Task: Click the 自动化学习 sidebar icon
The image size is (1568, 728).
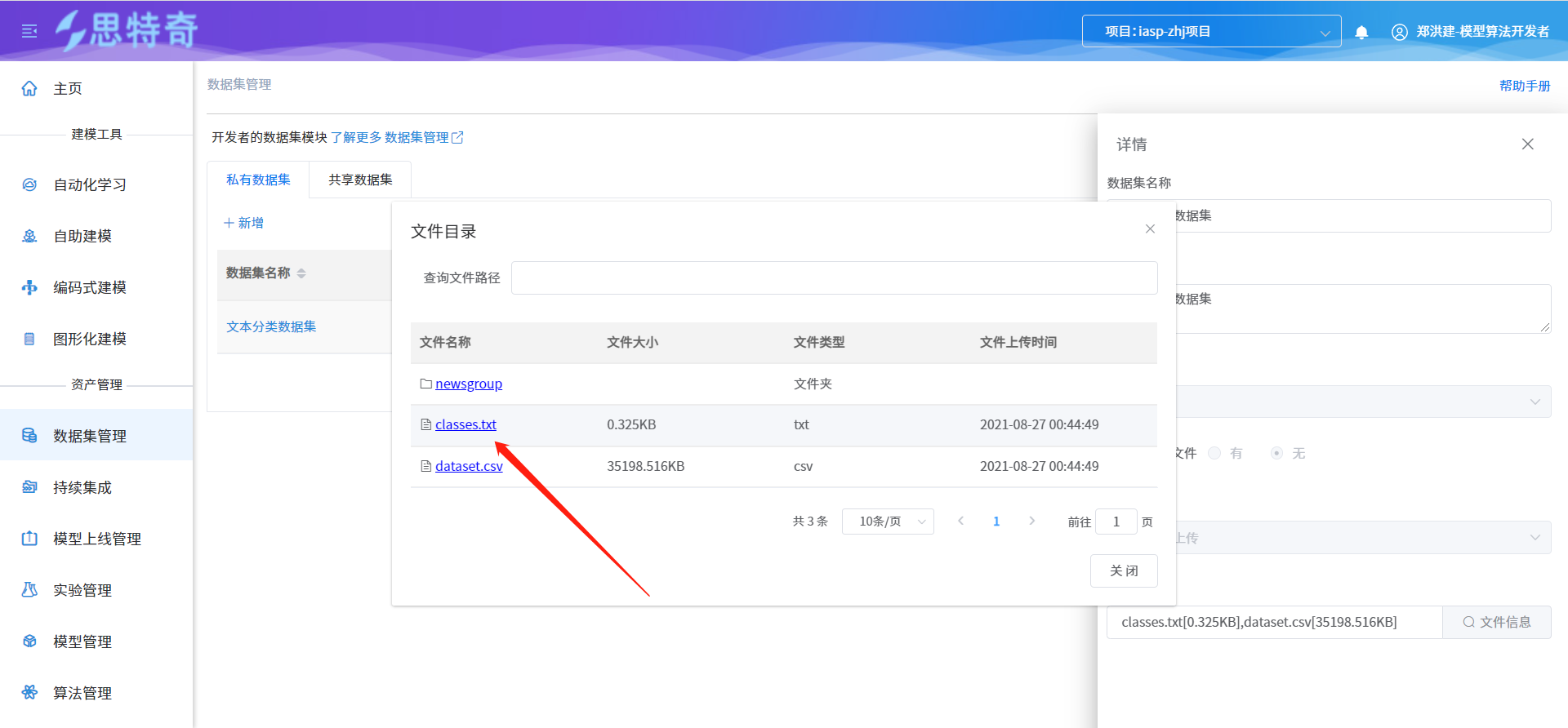Action: click(x=29, y=184)
